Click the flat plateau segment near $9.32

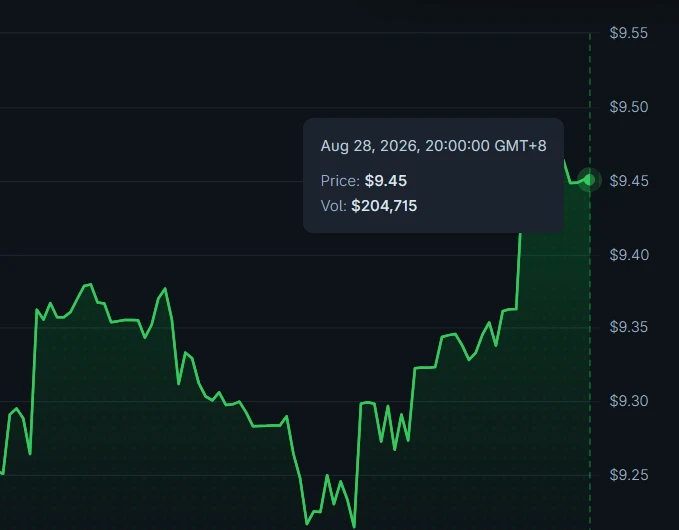click(425, 368)
